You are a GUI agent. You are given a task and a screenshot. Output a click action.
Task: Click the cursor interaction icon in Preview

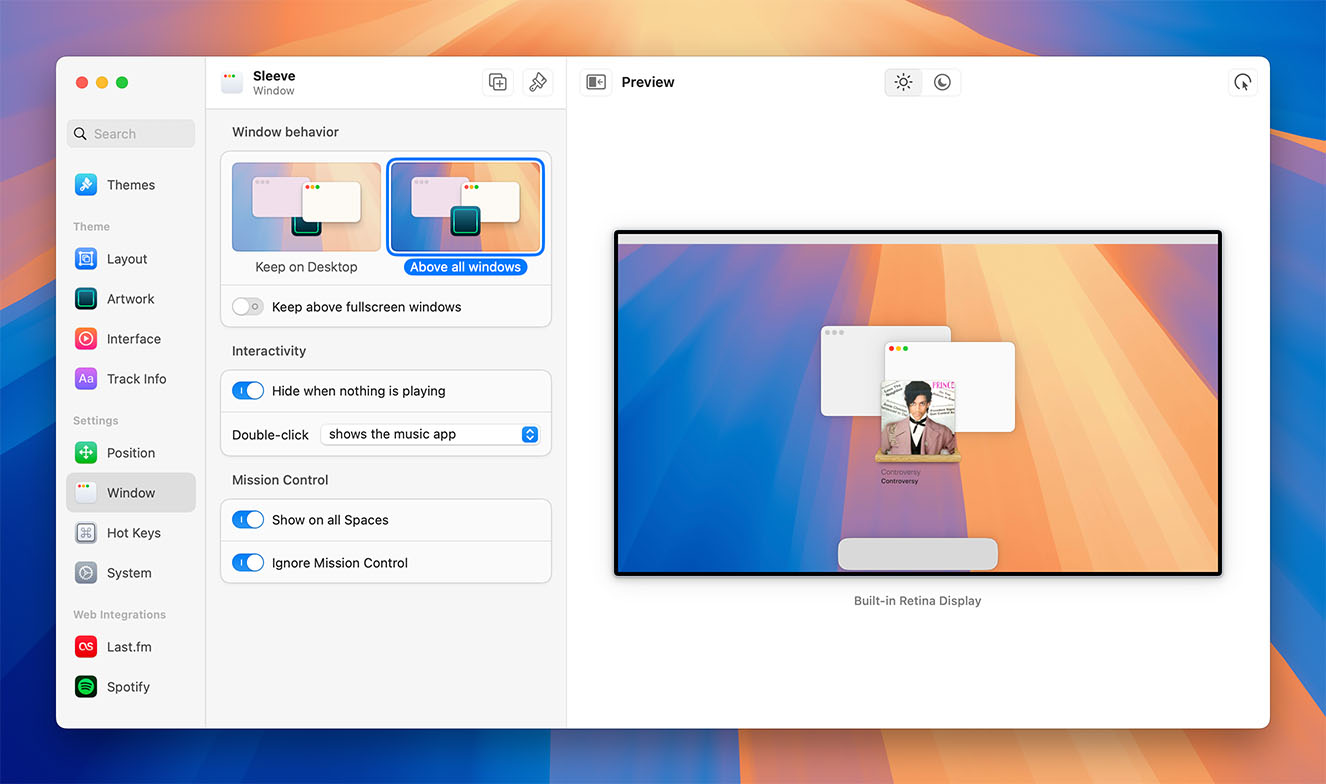pyautogui.click(x=1242, y=82)
